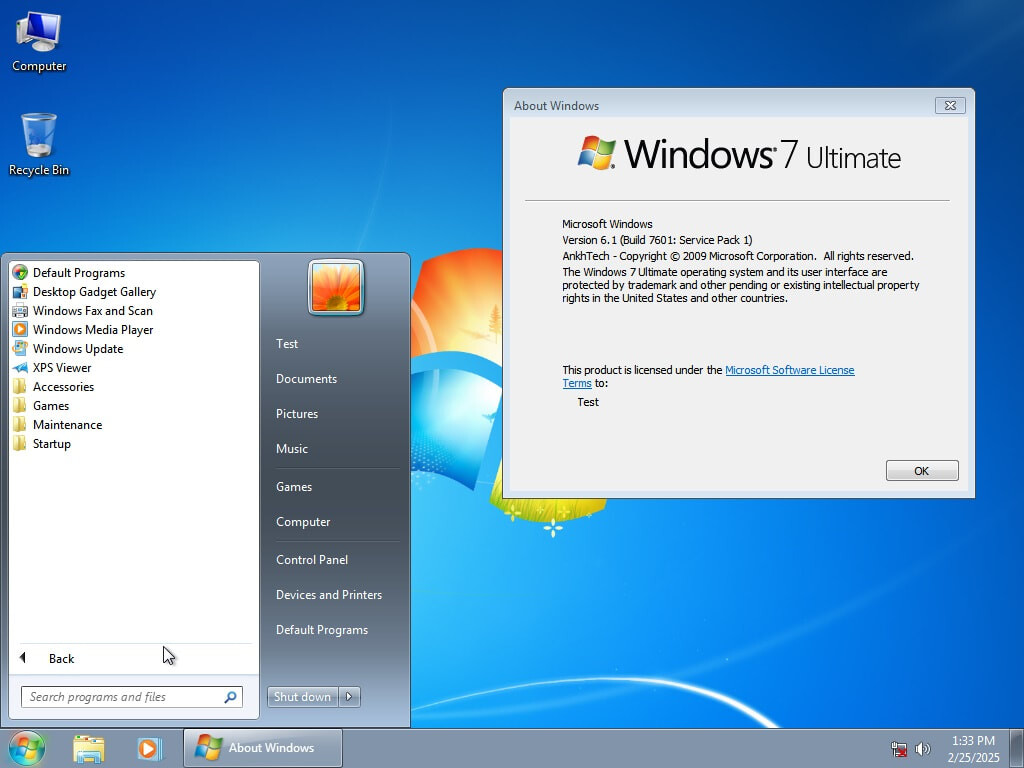This screenshot has height=768, width=1024.
Task: Expand the Startup folder
Action: coord(52,443)
